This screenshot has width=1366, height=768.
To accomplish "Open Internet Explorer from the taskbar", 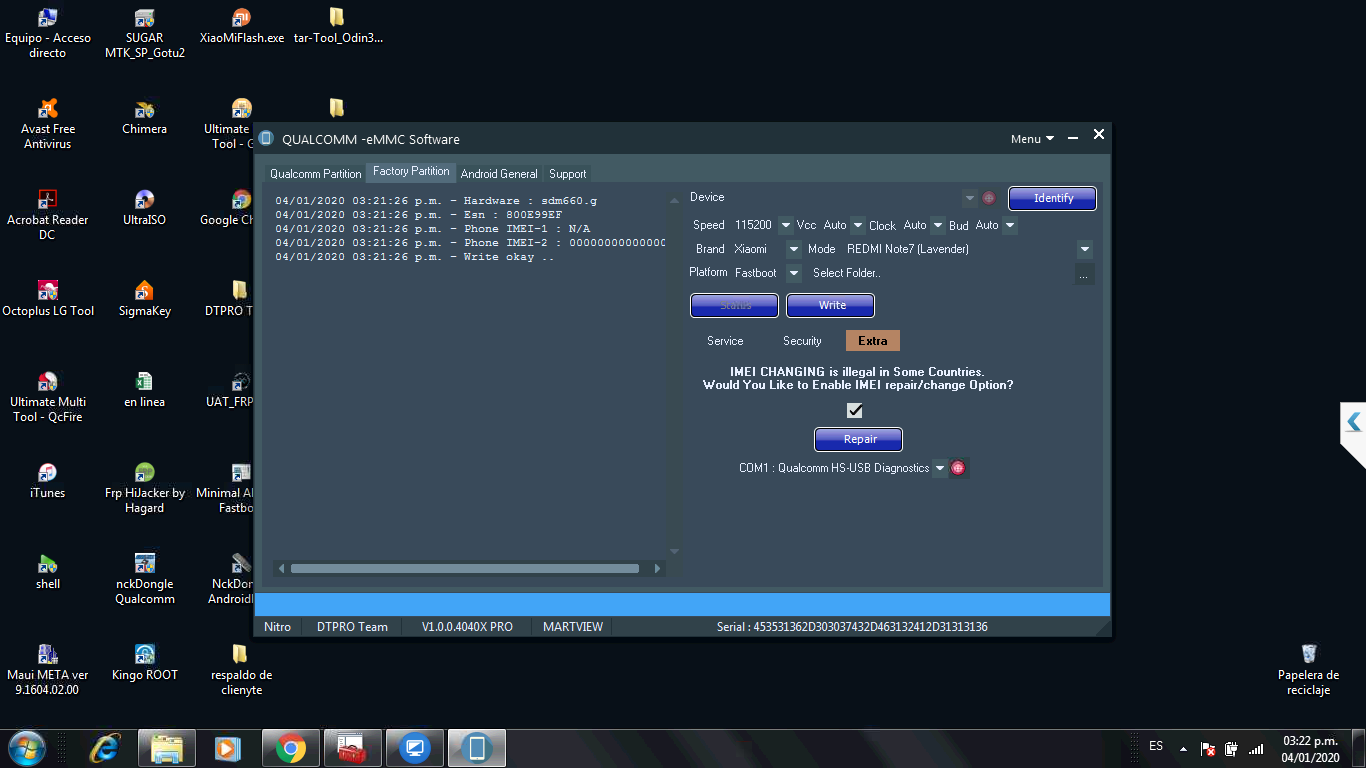I will coord(105,748).
